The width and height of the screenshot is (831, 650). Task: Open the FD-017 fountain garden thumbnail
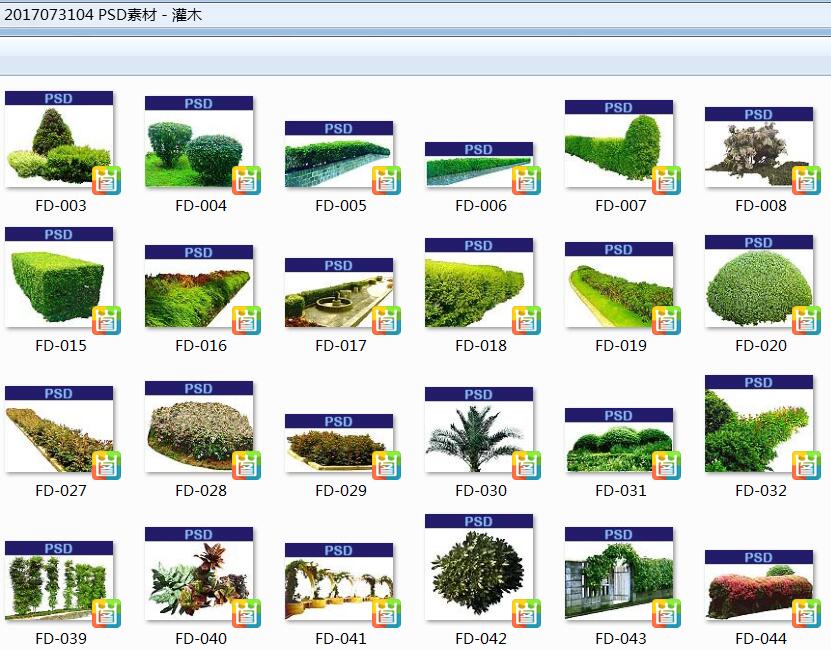339,293
